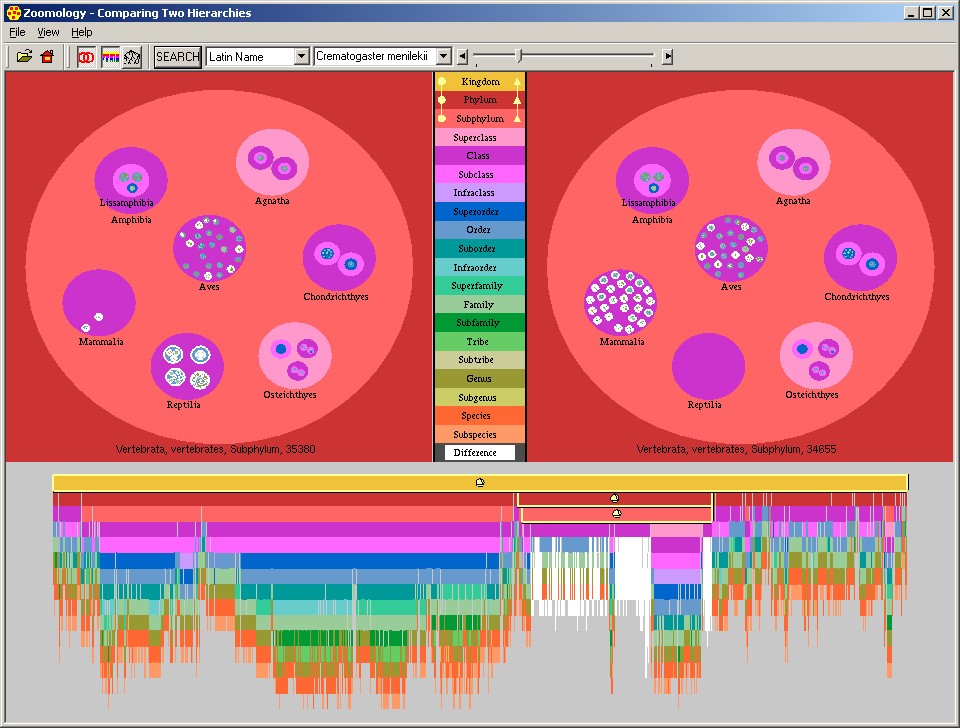
Task: Open the View menu
Action: (x=48, y=32)
